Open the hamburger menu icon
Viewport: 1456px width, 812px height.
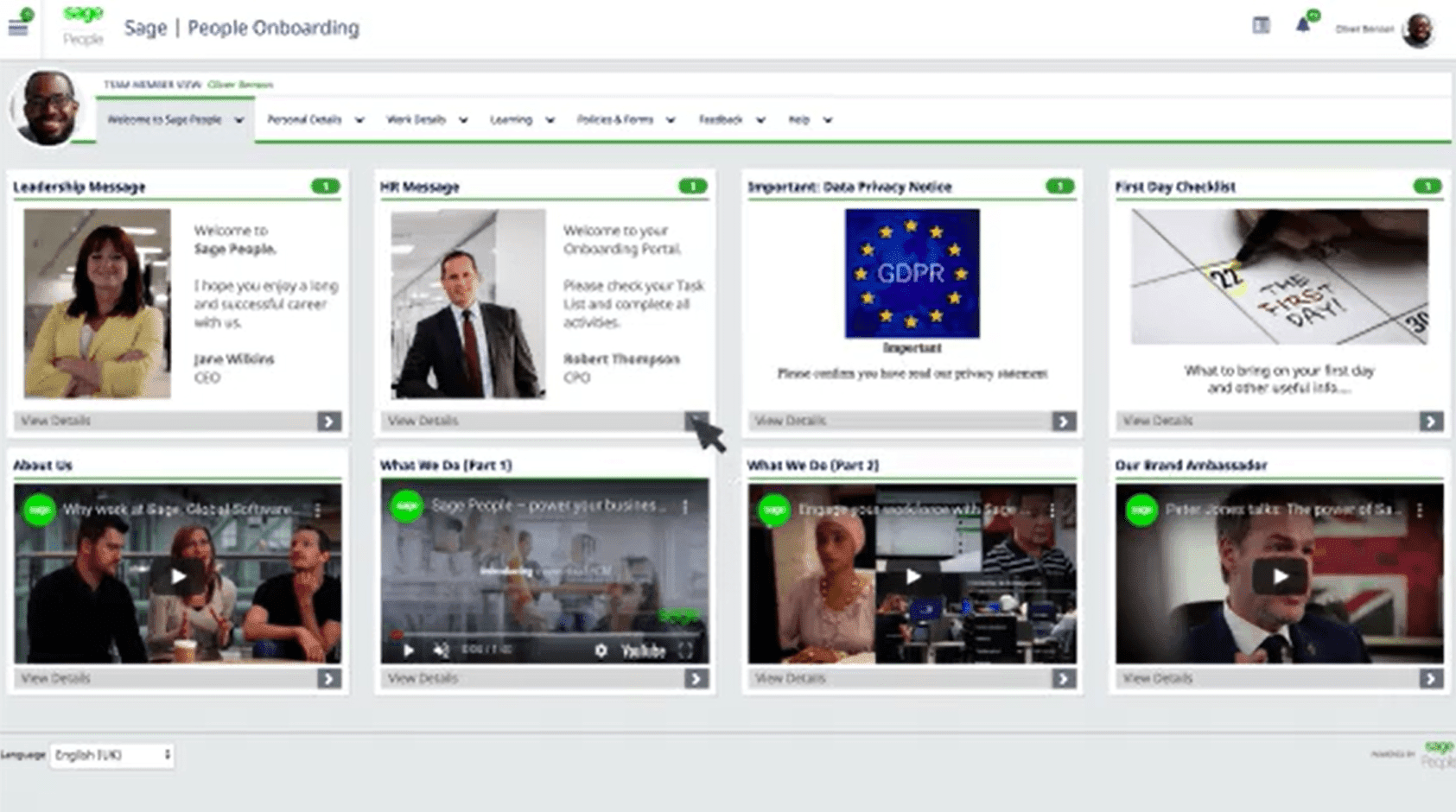coord(18,27)
